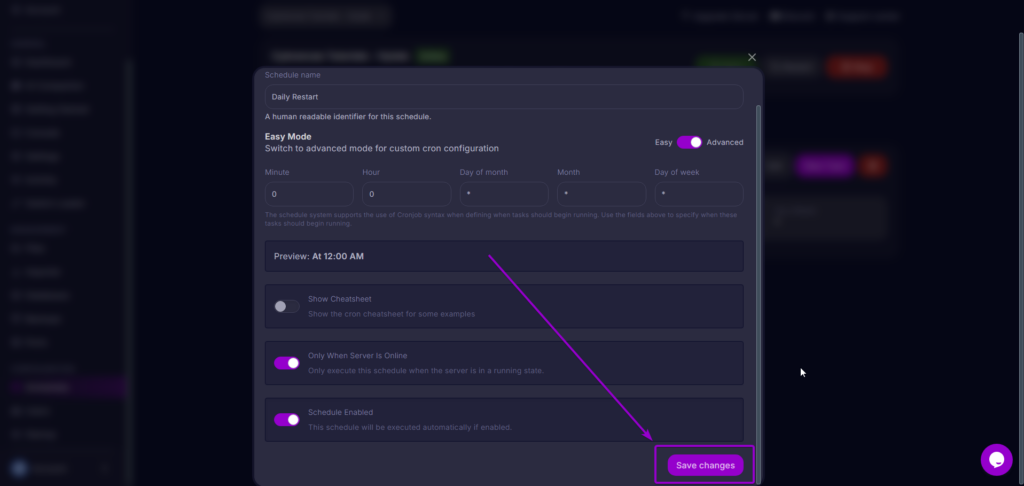The image size is (1024, 486).
Task: Close the schedule dialog with the X
Action: [x=752, y=58]
